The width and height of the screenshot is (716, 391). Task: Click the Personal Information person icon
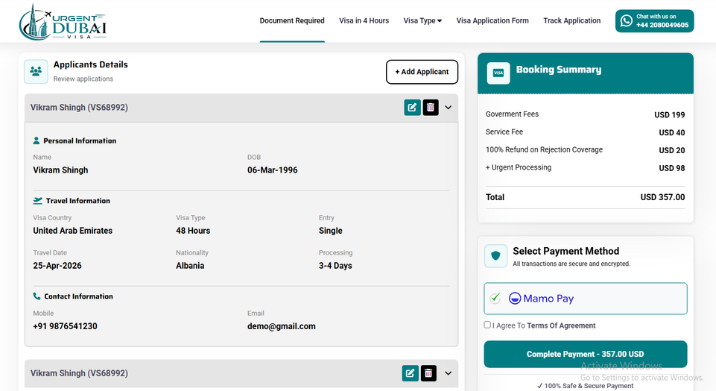tap(36, 141)
